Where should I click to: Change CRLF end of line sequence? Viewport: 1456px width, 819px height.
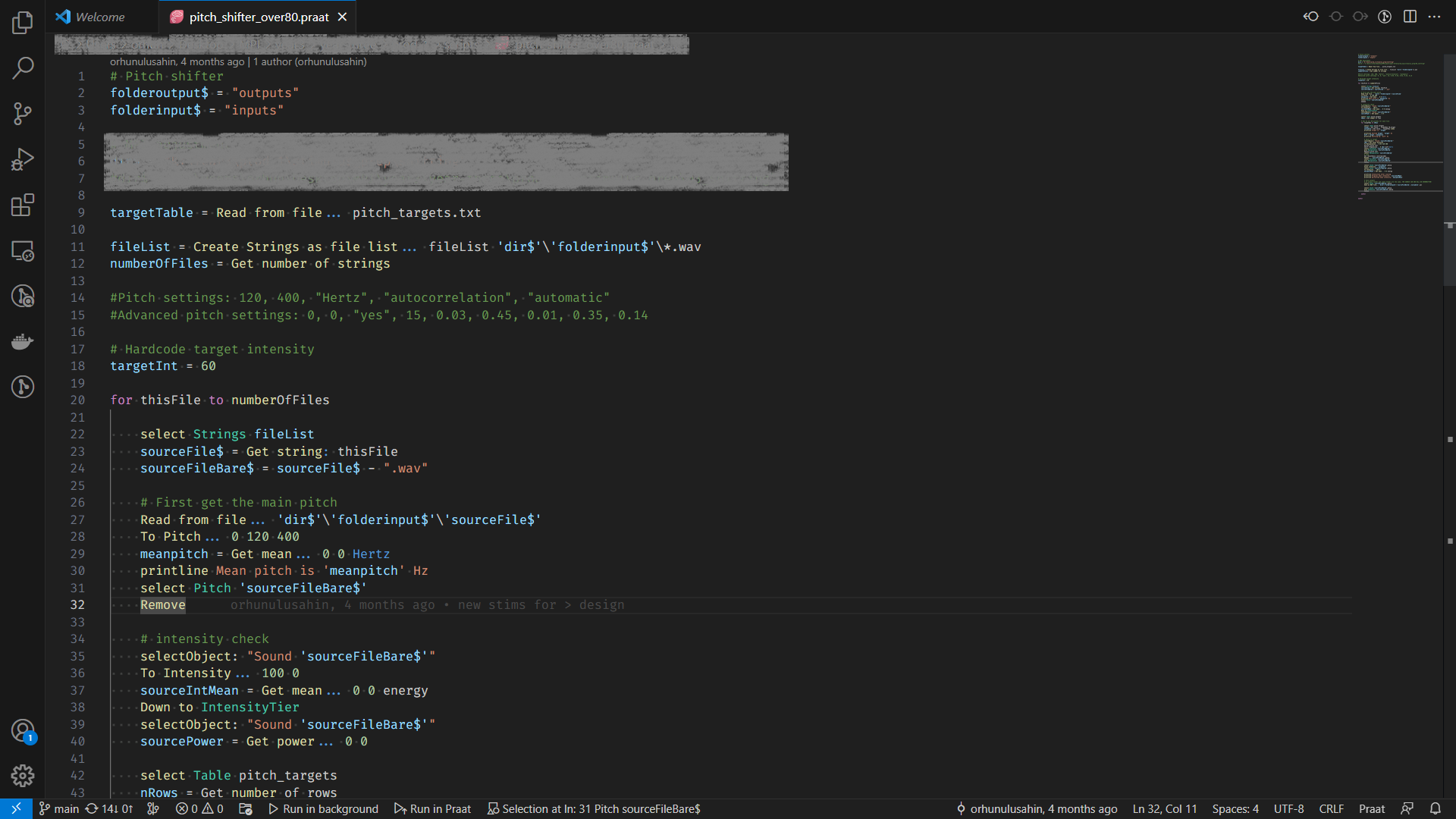pyautogui.click(x=1331, y=809)
